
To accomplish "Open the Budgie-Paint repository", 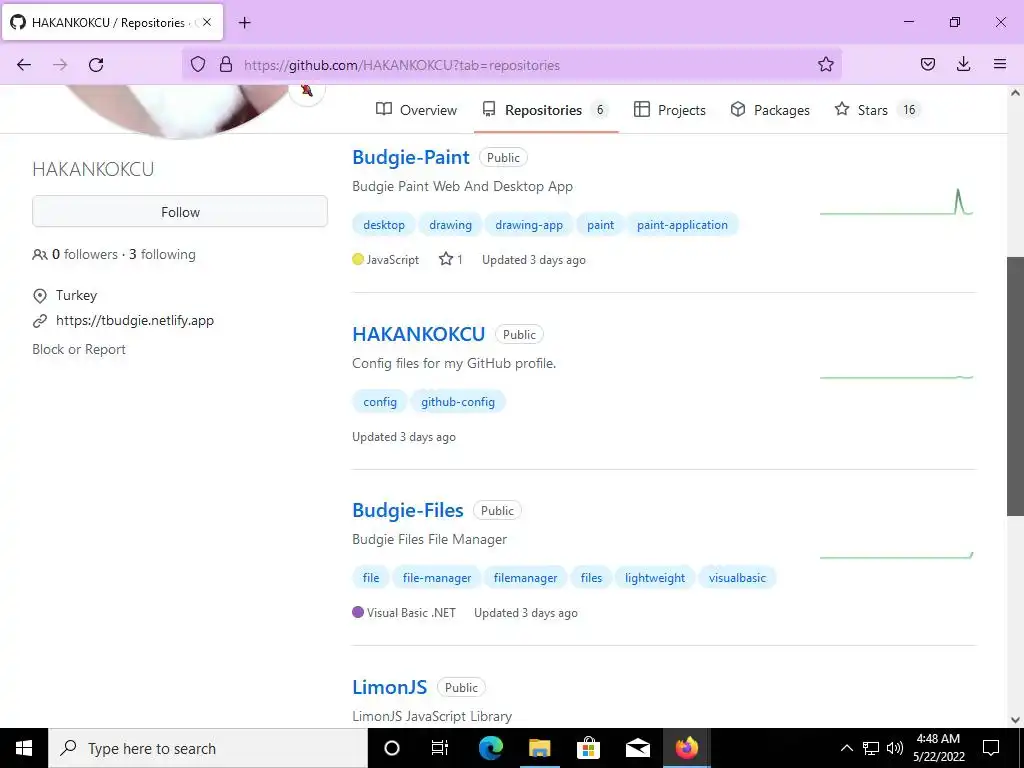I will [x=411, y=157].
